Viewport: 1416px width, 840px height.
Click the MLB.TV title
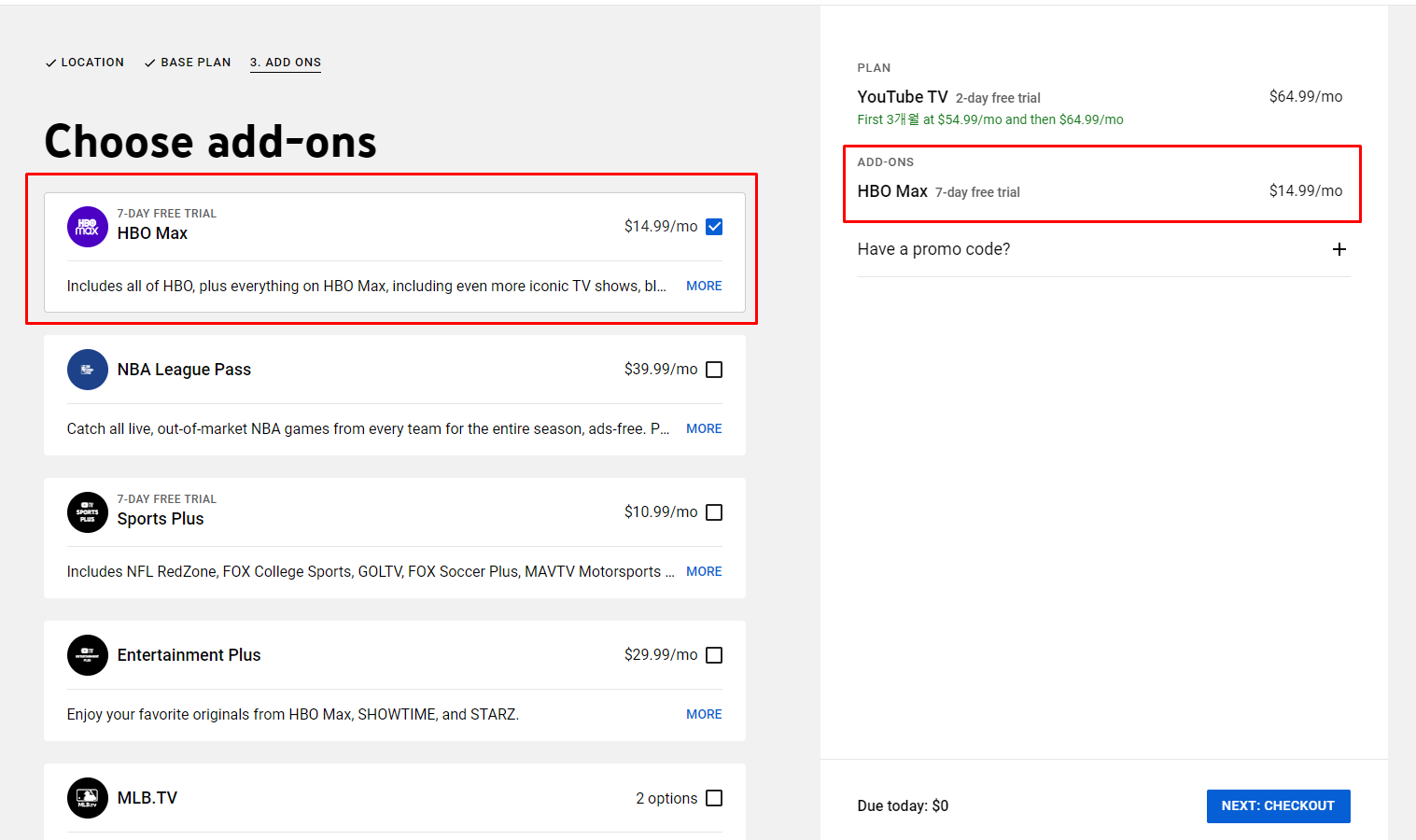tap(147, 798)
